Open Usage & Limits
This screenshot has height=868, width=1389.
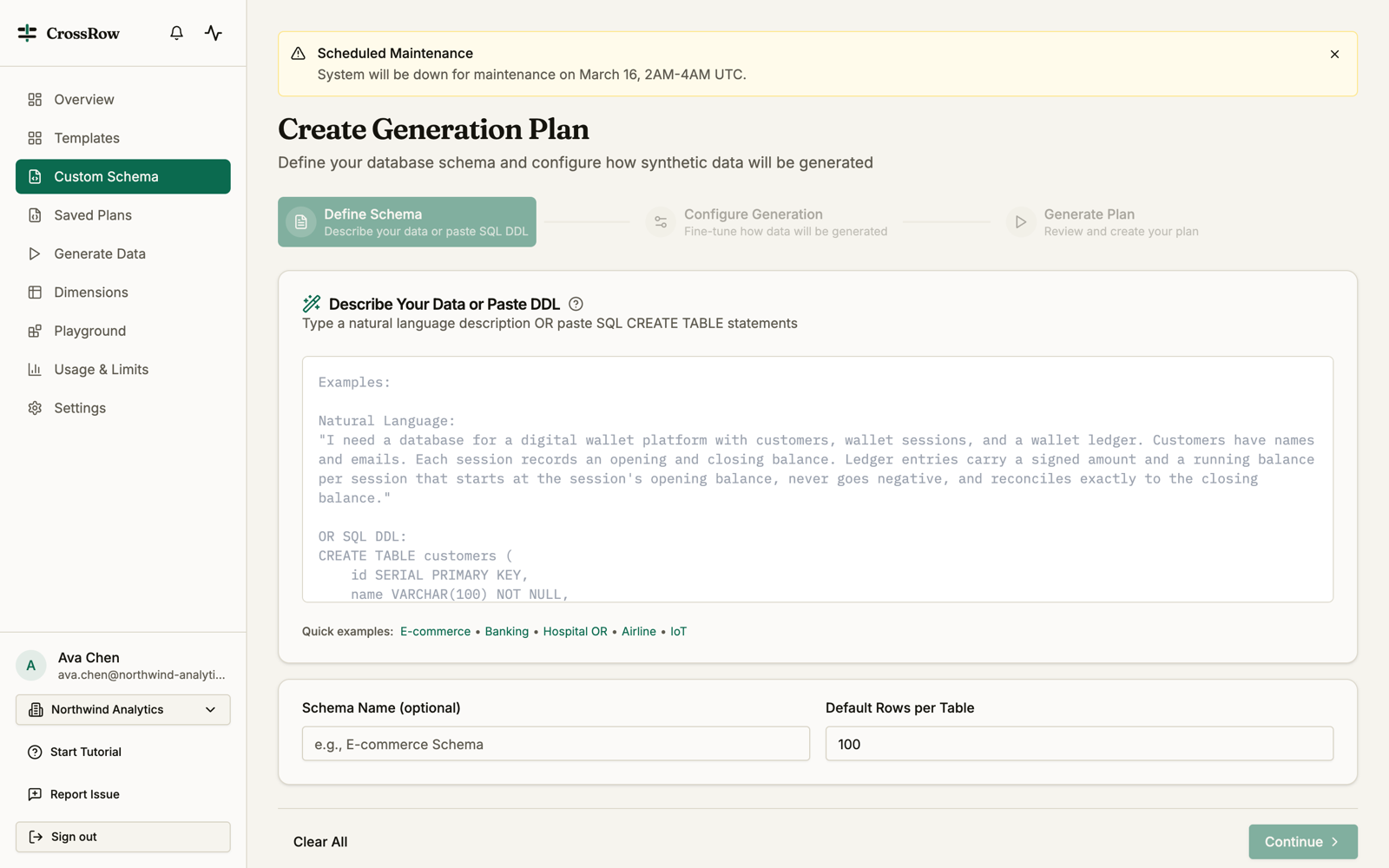pos(123,370)
